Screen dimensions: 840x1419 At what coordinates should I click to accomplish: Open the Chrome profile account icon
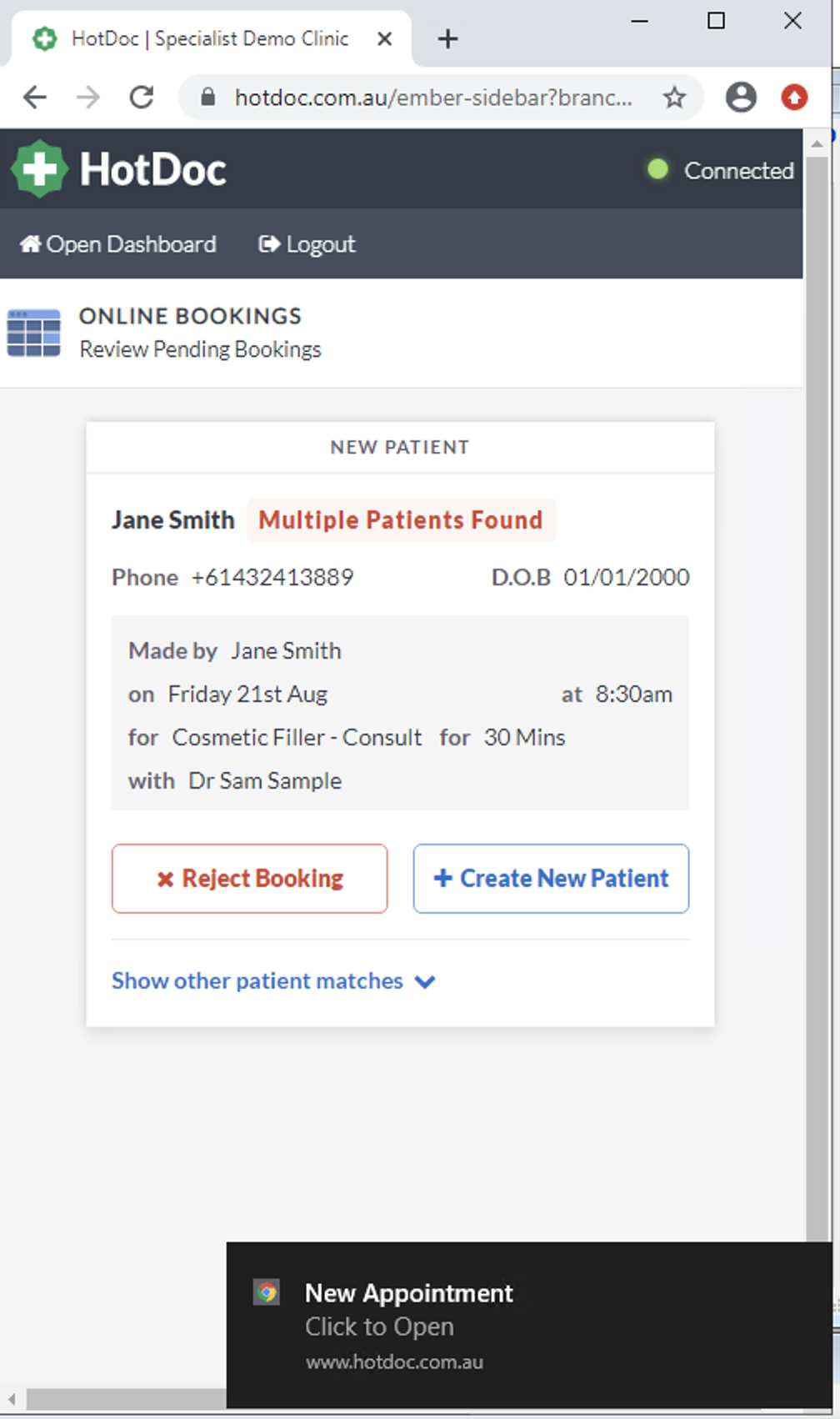pyautogui.click(x=740, y=98)
